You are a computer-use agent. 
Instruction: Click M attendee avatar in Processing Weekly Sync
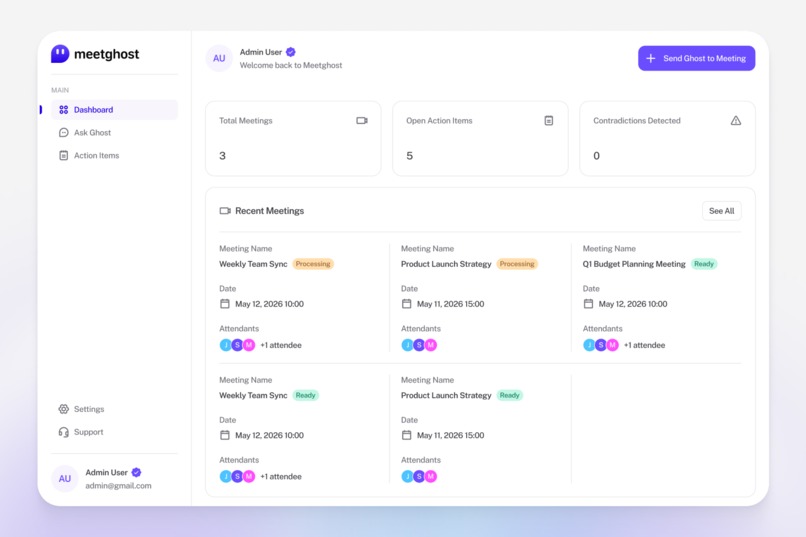(x=249, y=345)
